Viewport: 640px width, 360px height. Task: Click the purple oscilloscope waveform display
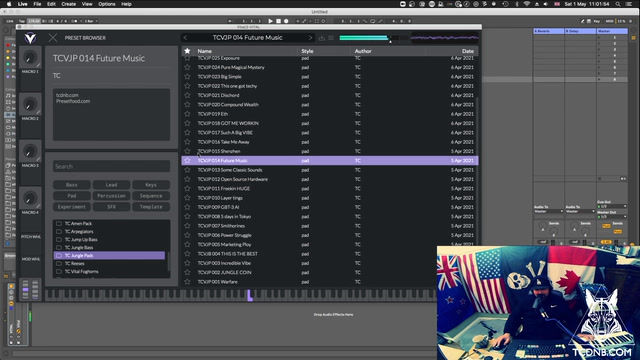click(x=444, y=38)
